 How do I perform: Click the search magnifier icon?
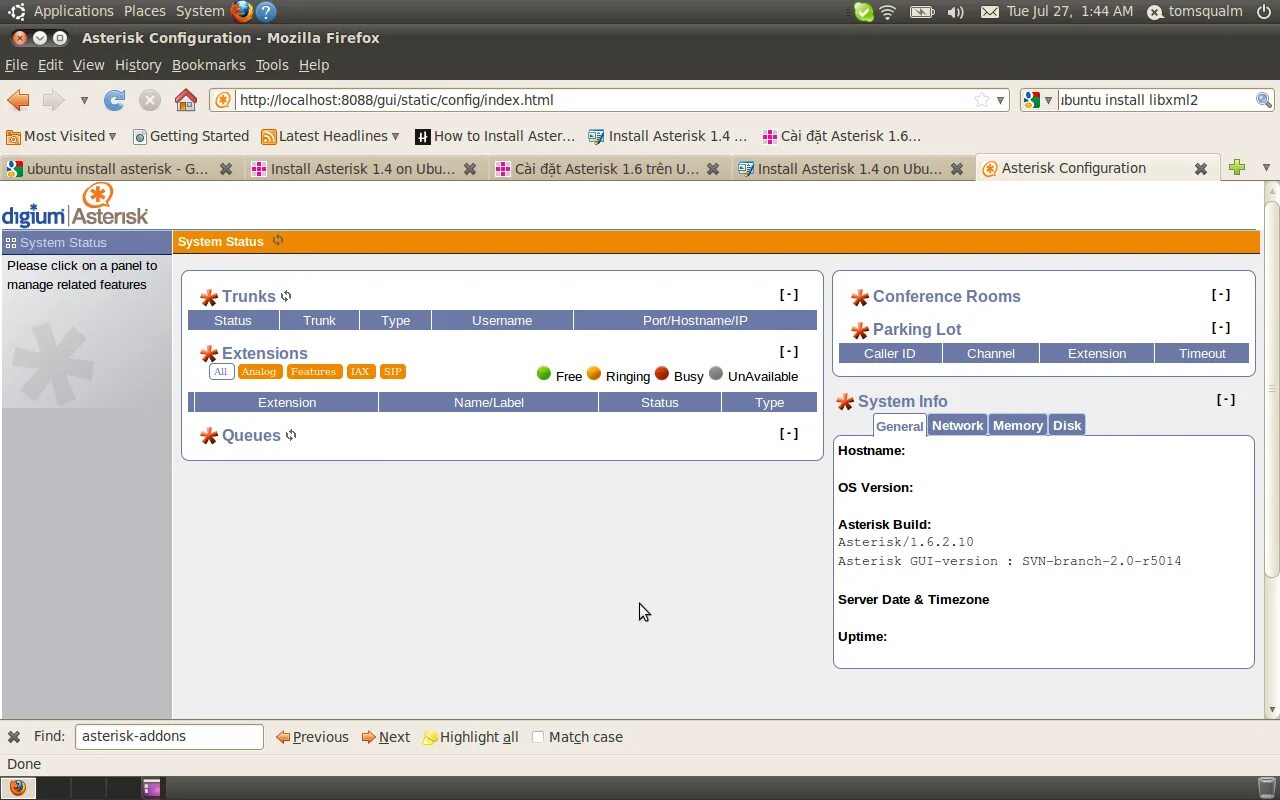coord(1264,100)
